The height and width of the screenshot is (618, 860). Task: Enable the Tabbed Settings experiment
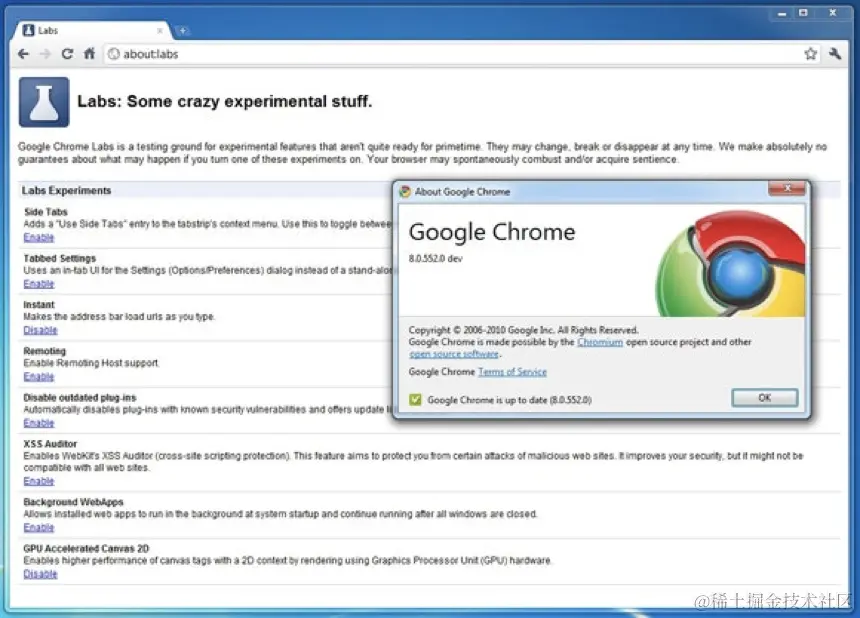39,284
